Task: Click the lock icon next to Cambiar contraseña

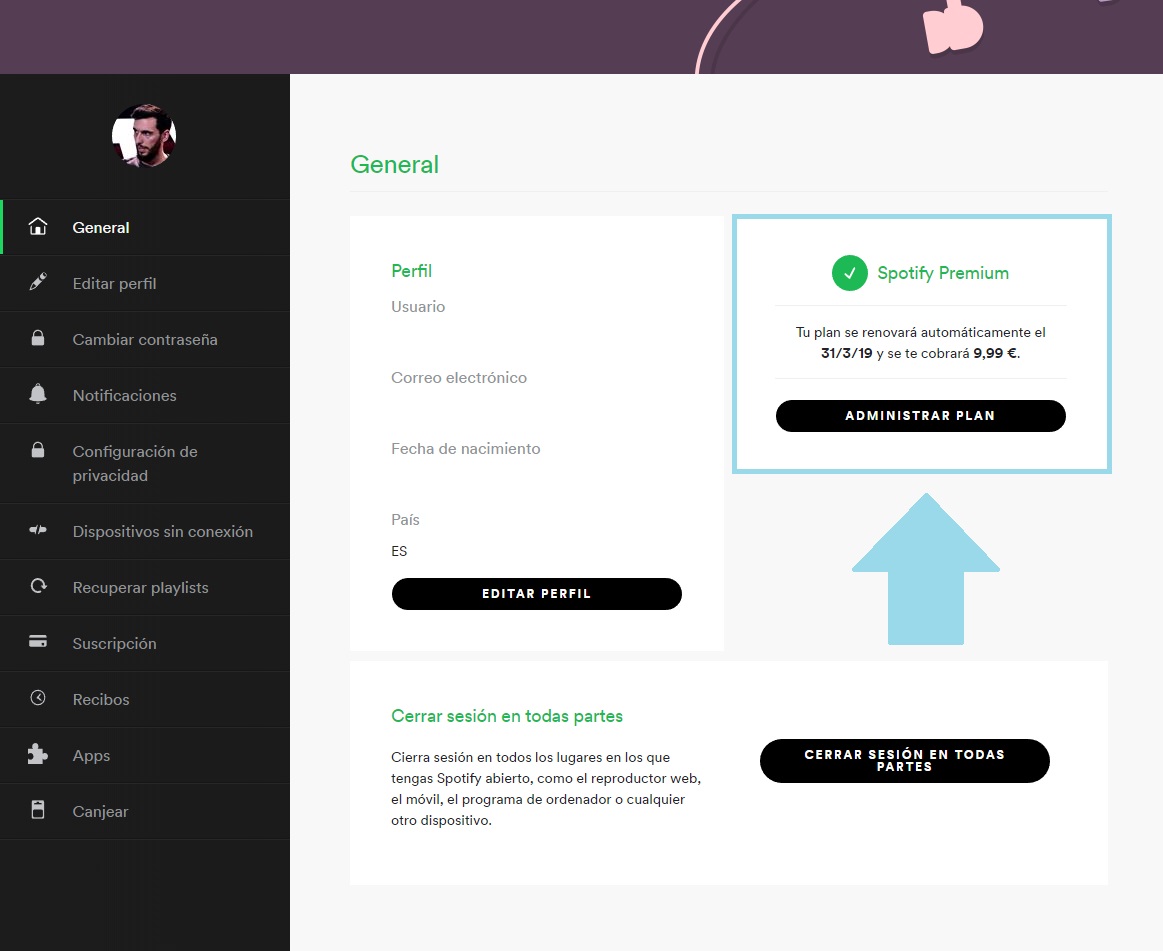Action: pos(38,338)
